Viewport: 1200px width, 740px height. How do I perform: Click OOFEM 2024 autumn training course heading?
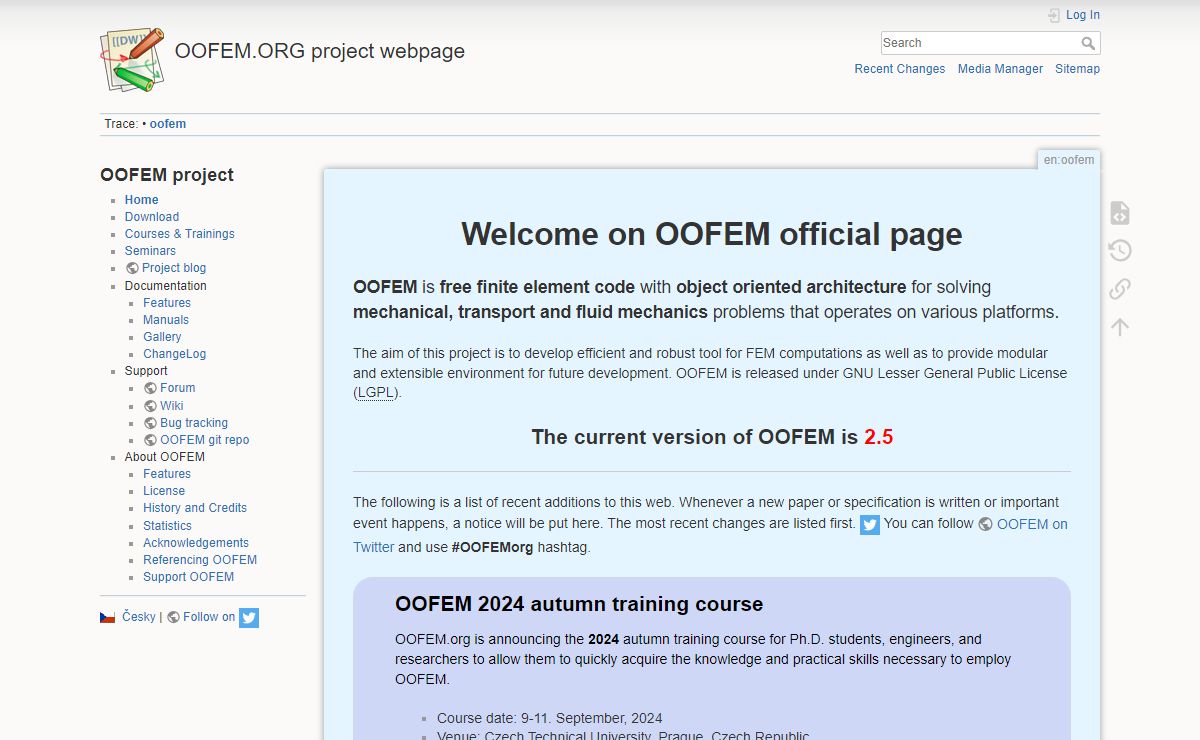click(x=579, y=604)
